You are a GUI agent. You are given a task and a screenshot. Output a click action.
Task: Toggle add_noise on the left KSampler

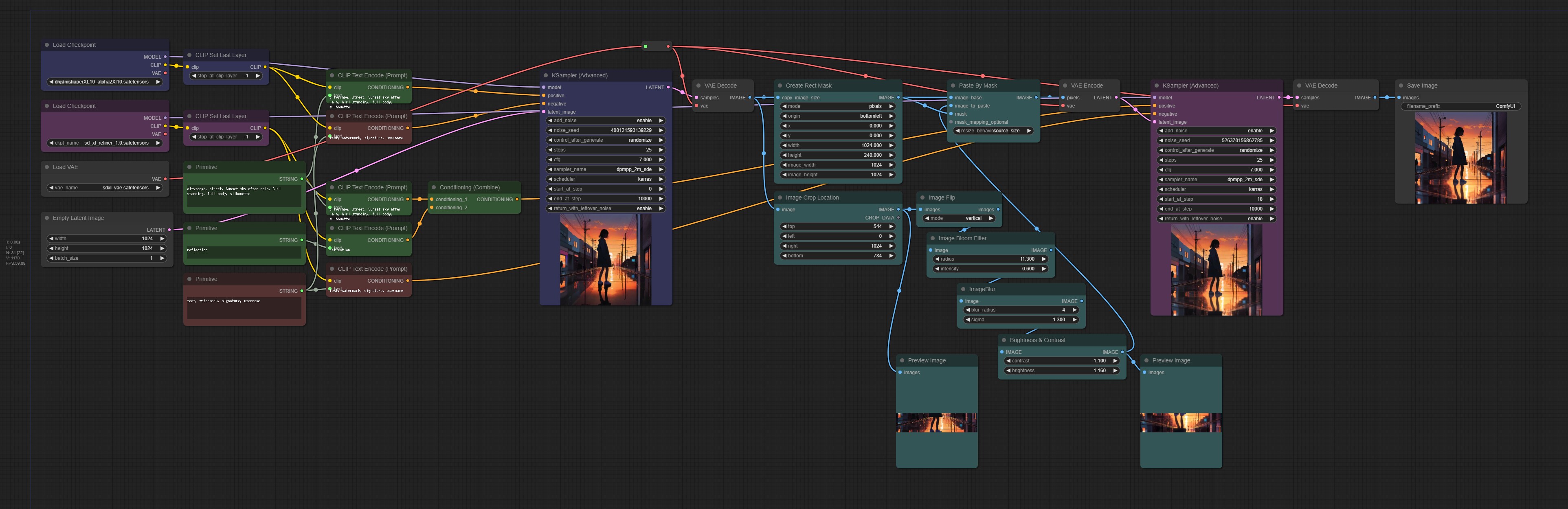[606, 121]
